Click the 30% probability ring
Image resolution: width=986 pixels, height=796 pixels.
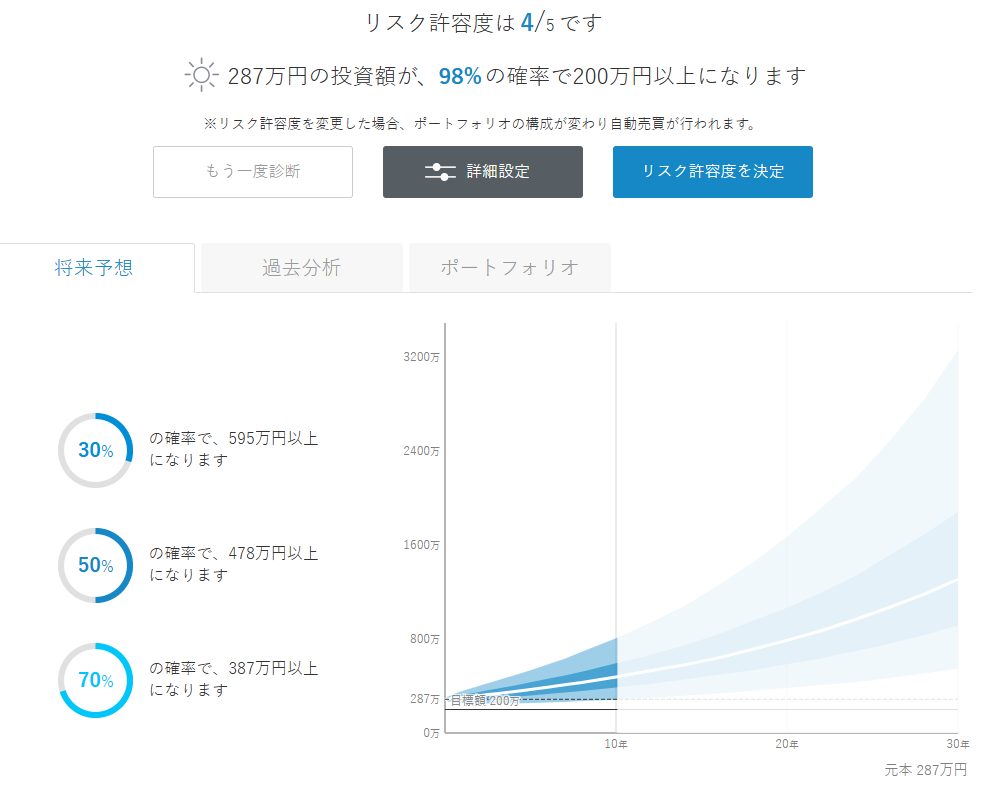[96, 450]
